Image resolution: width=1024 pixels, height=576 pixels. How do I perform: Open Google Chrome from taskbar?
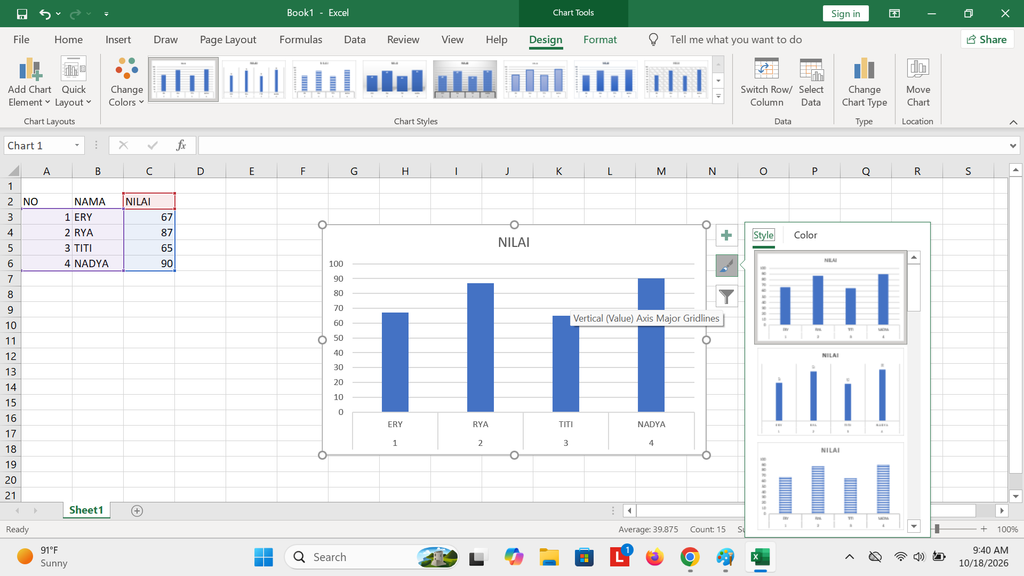coord(690,557)
